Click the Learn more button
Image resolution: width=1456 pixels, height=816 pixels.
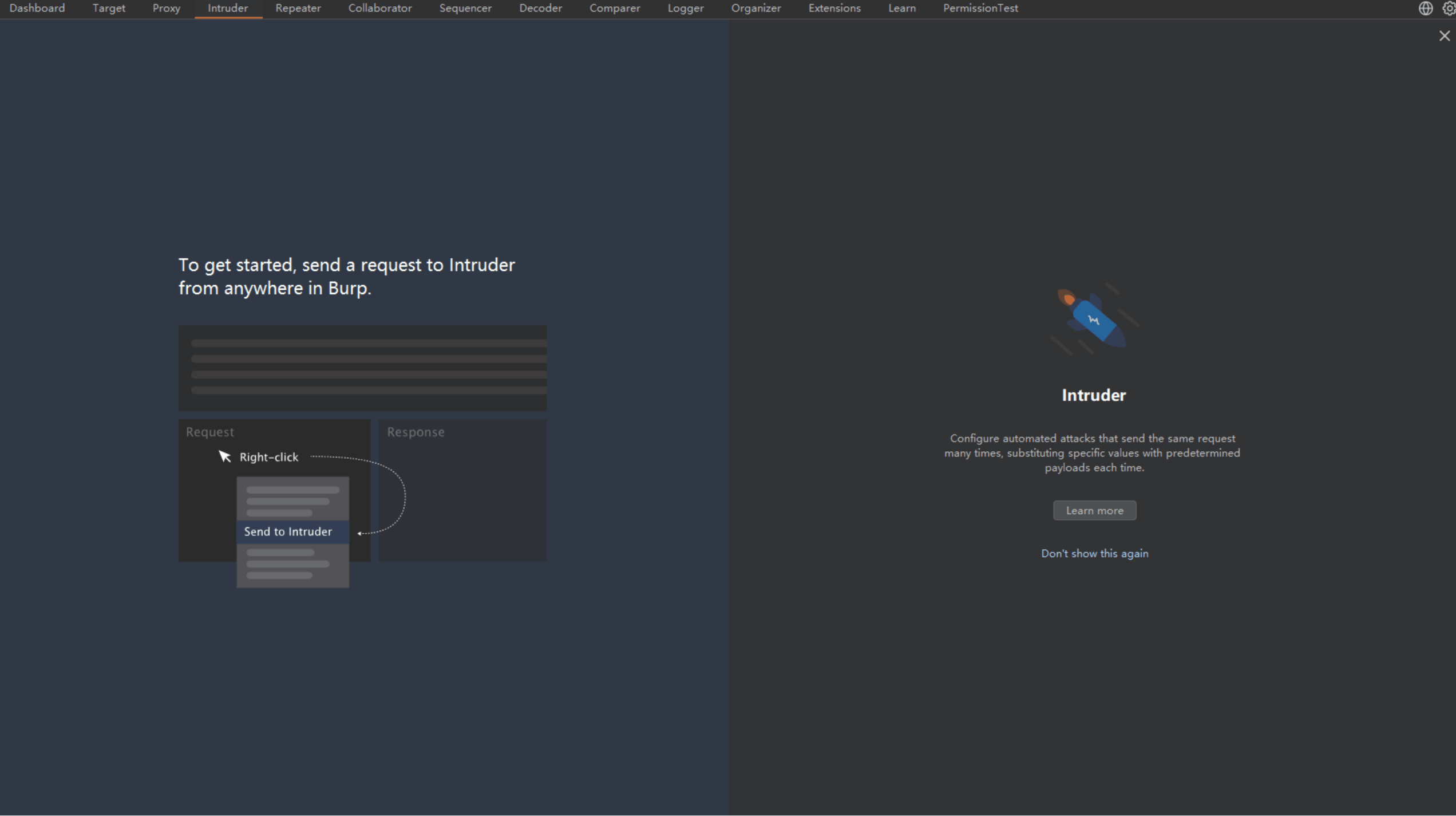[x=1094, y=510]
